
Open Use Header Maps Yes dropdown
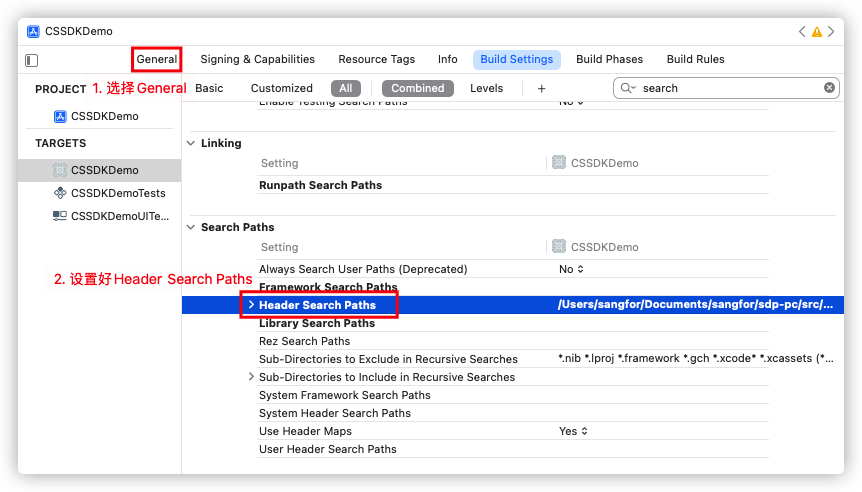[x=573, y=431]
